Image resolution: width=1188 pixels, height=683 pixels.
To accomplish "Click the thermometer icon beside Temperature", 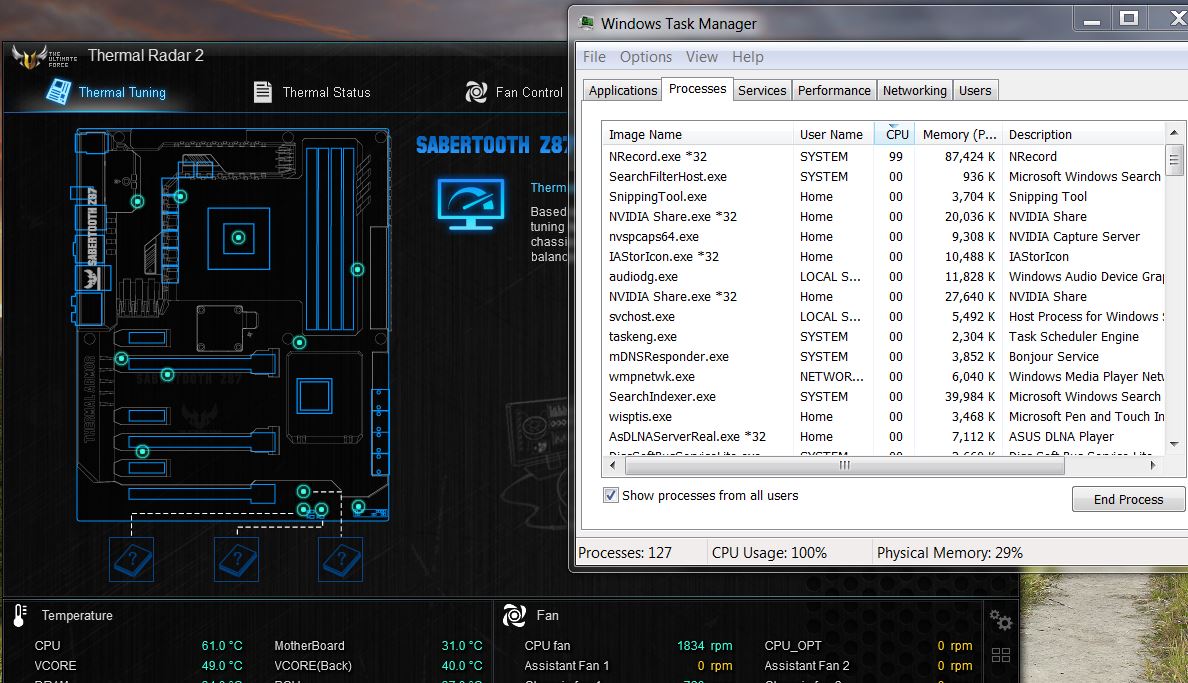I will (x=20, y=616).
